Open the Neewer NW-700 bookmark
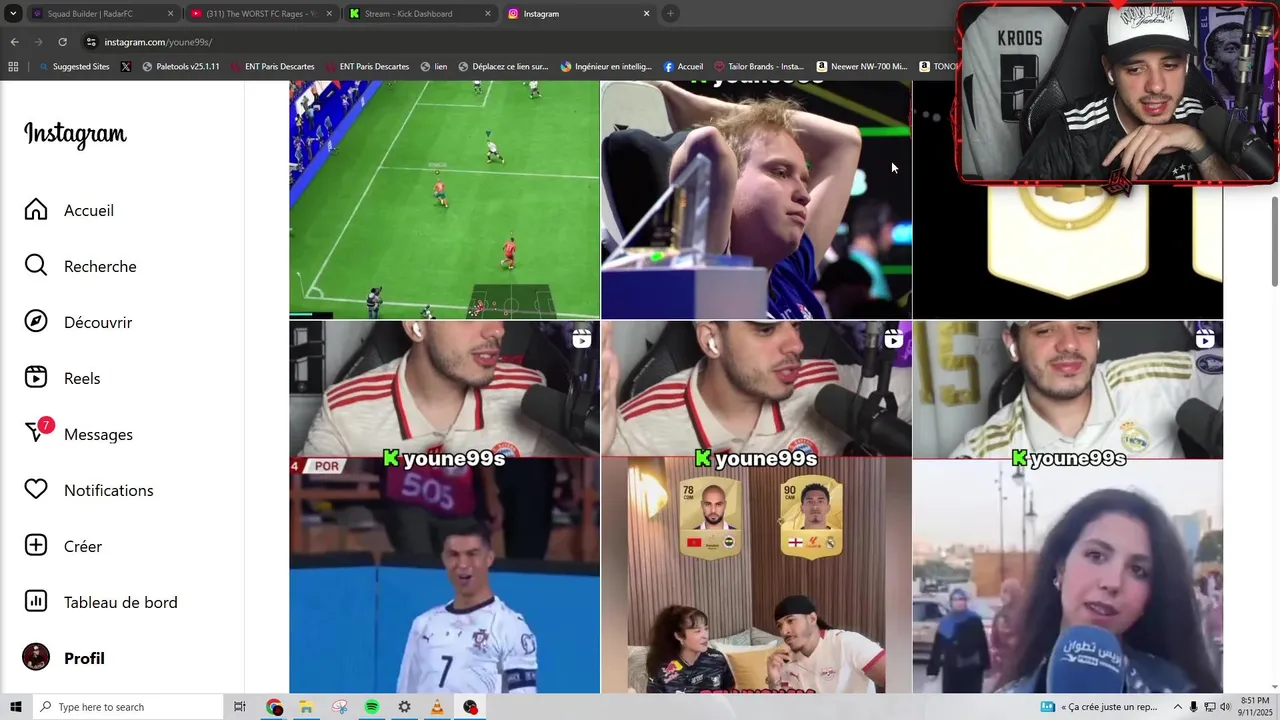1280x720 pixels. (x=861, y=67)
